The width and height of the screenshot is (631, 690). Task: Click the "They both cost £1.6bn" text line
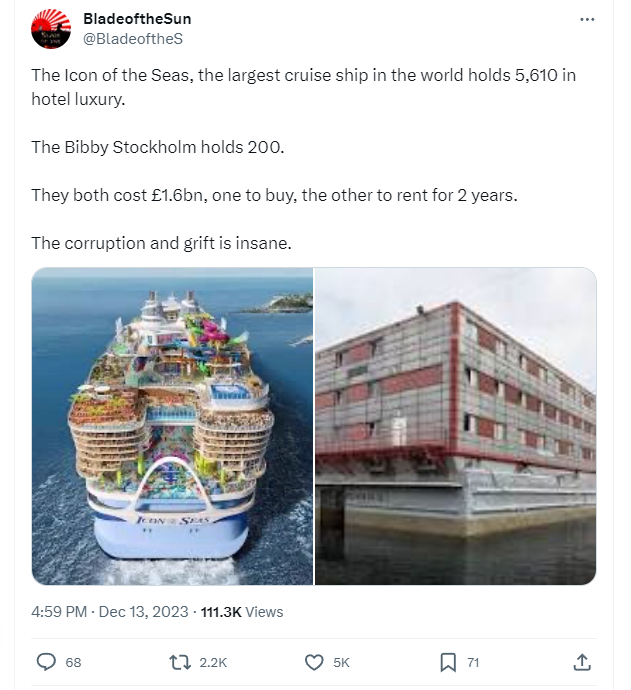[x=274, y=195]
